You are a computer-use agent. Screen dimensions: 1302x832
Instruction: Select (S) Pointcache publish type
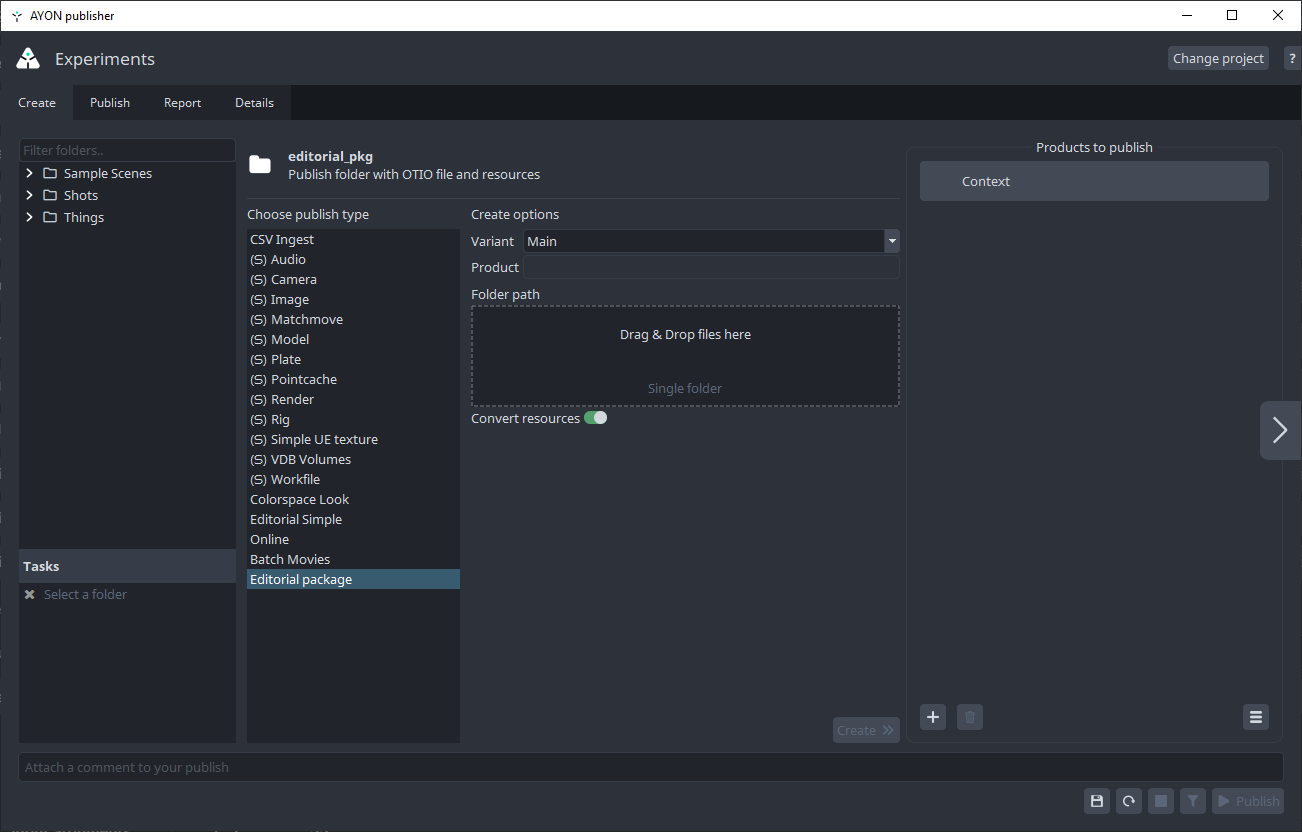tap(303, 380)
